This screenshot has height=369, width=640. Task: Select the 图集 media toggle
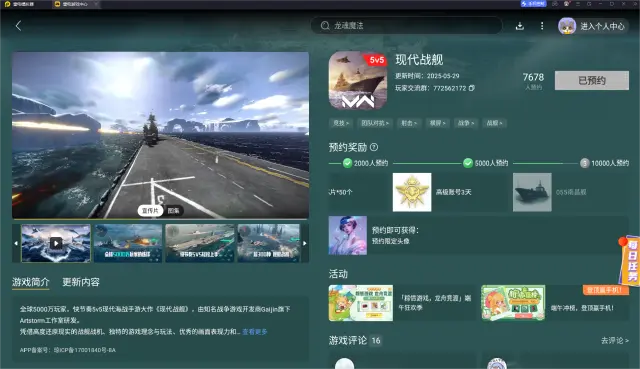coord(173,211)
